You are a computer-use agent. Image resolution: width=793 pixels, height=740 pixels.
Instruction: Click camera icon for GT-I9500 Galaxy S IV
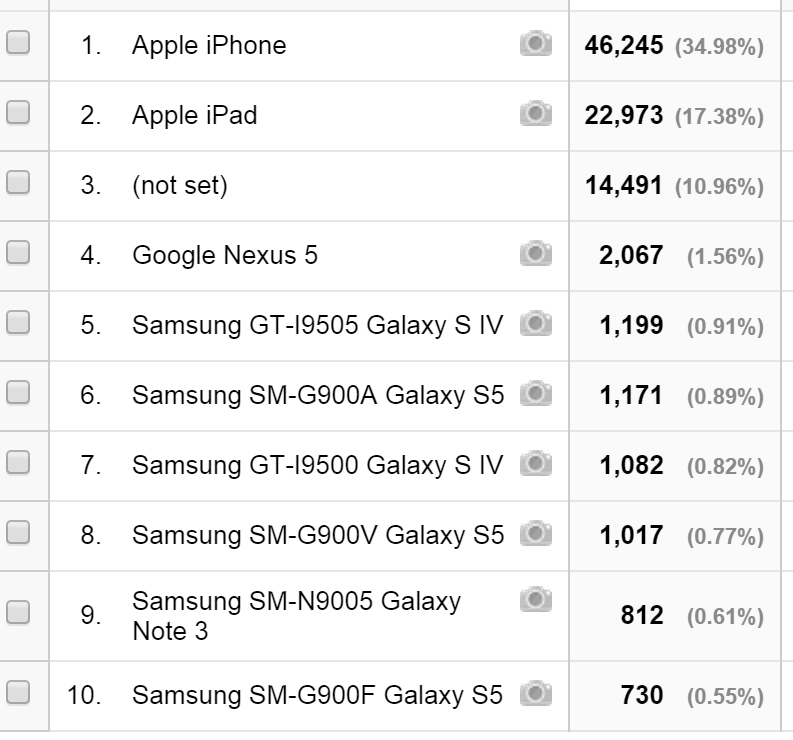536,463
